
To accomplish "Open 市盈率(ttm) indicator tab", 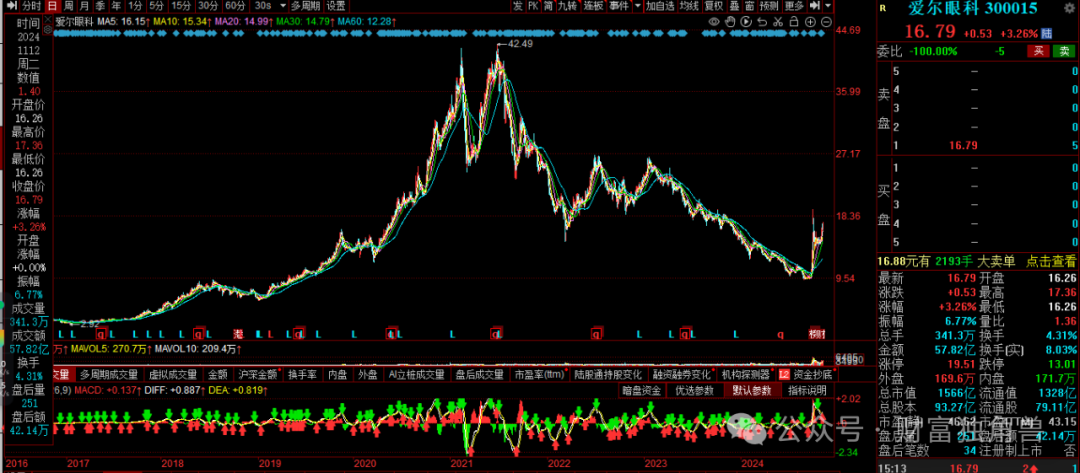I will [x=539, y=375].
